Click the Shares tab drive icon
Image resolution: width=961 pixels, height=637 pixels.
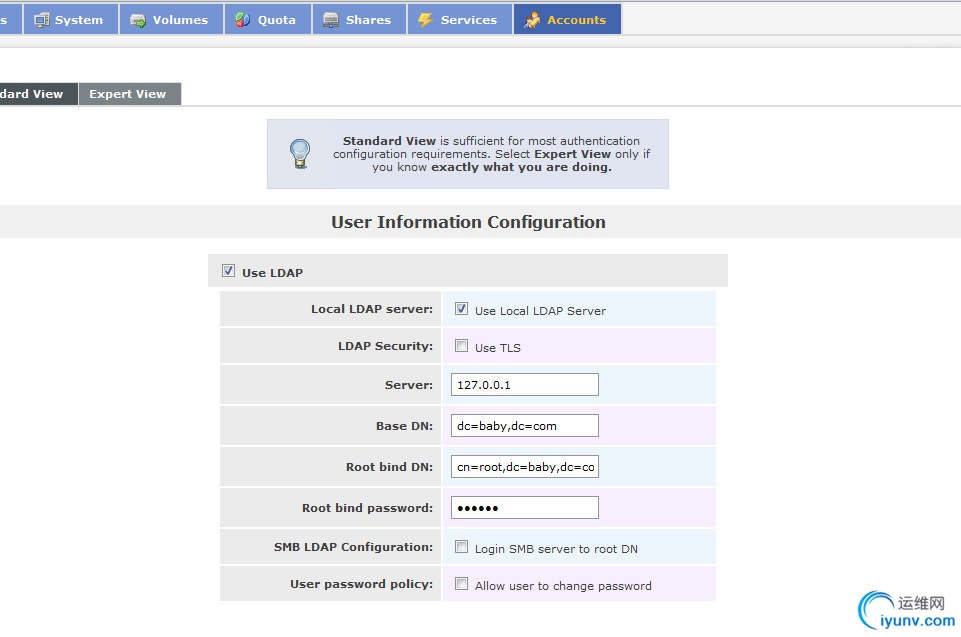[330, 20]
